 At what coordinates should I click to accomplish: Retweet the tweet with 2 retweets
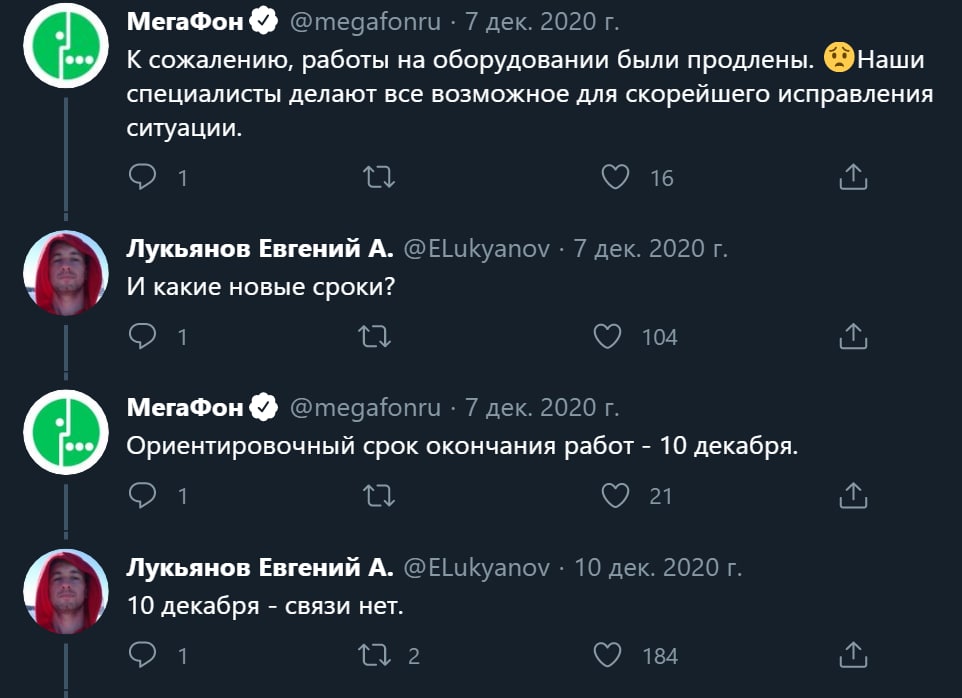(x=378, y=655)
